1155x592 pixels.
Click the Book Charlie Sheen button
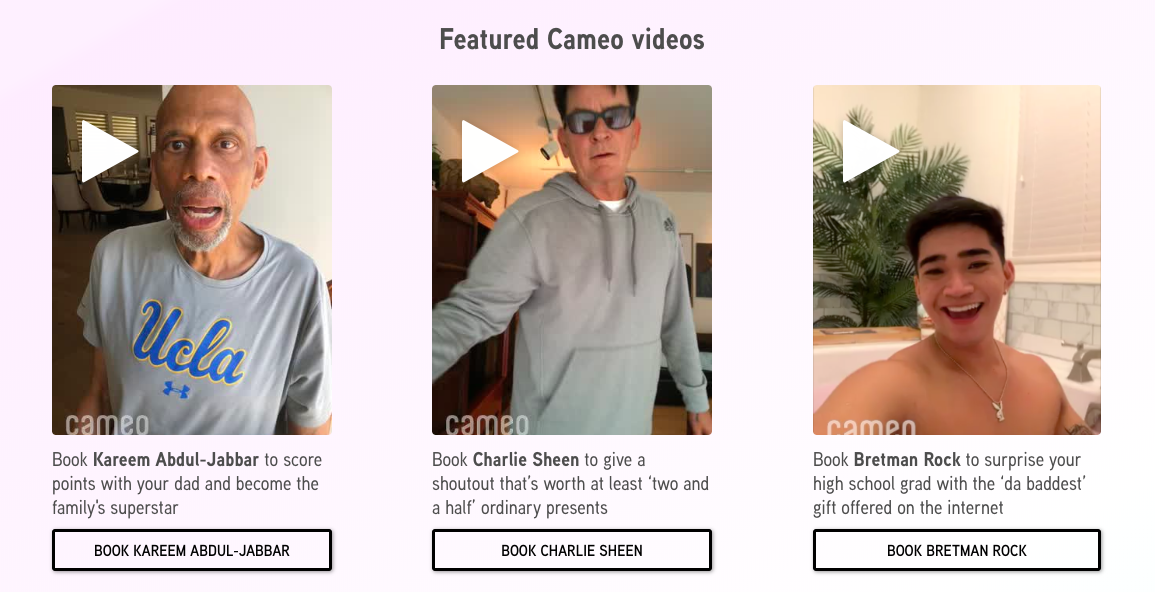click(572, 550)
